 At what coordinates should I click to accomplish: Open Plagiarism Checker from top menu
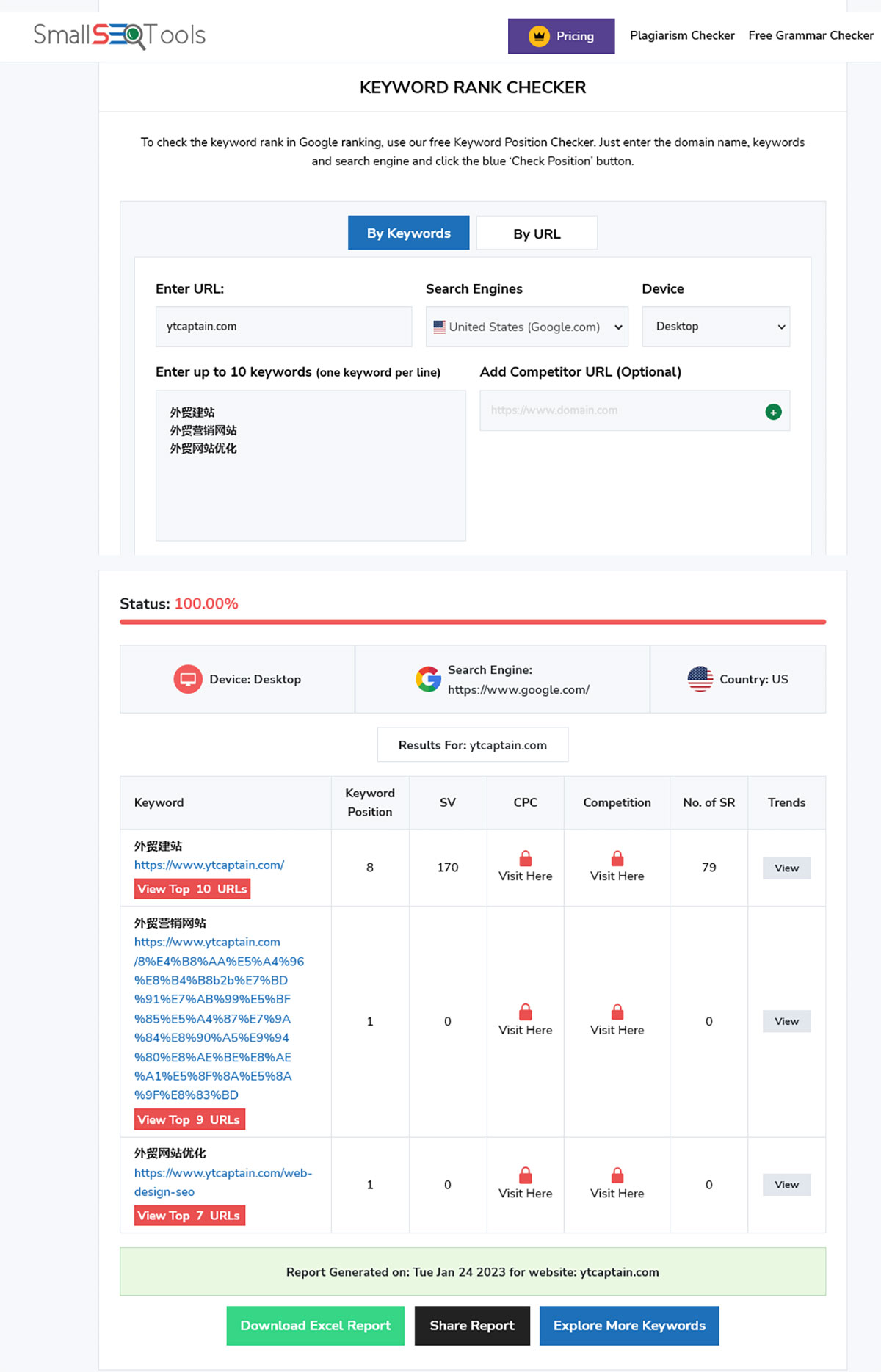point(682,35)
